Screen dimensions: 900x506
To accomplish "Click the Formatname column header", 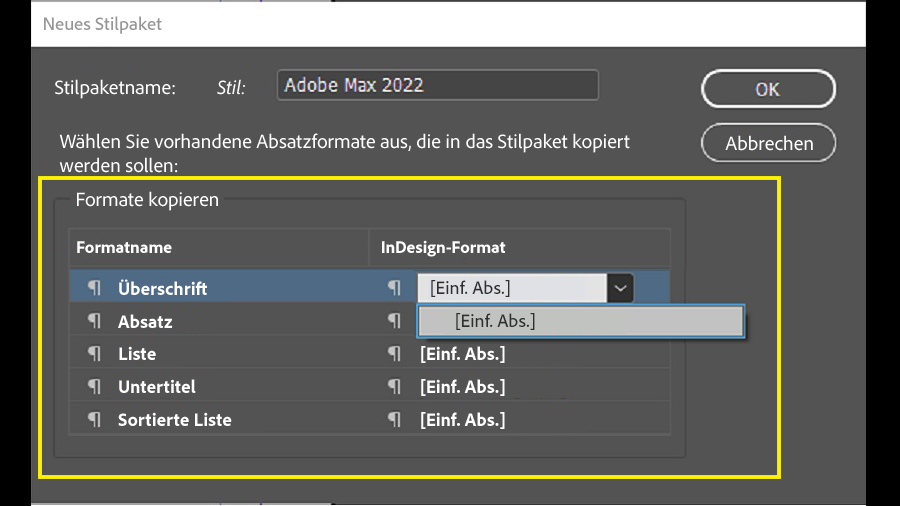I will [124, 247].
